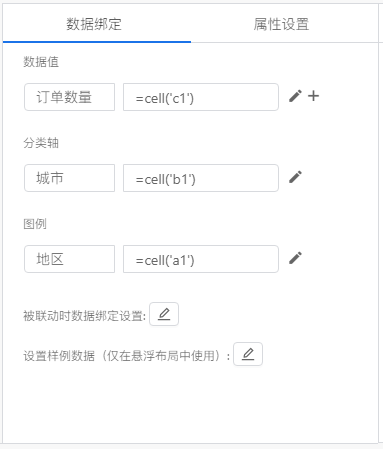Open 设置样例数据 edit button
The image size is (383, 449).
click(248, 354)
